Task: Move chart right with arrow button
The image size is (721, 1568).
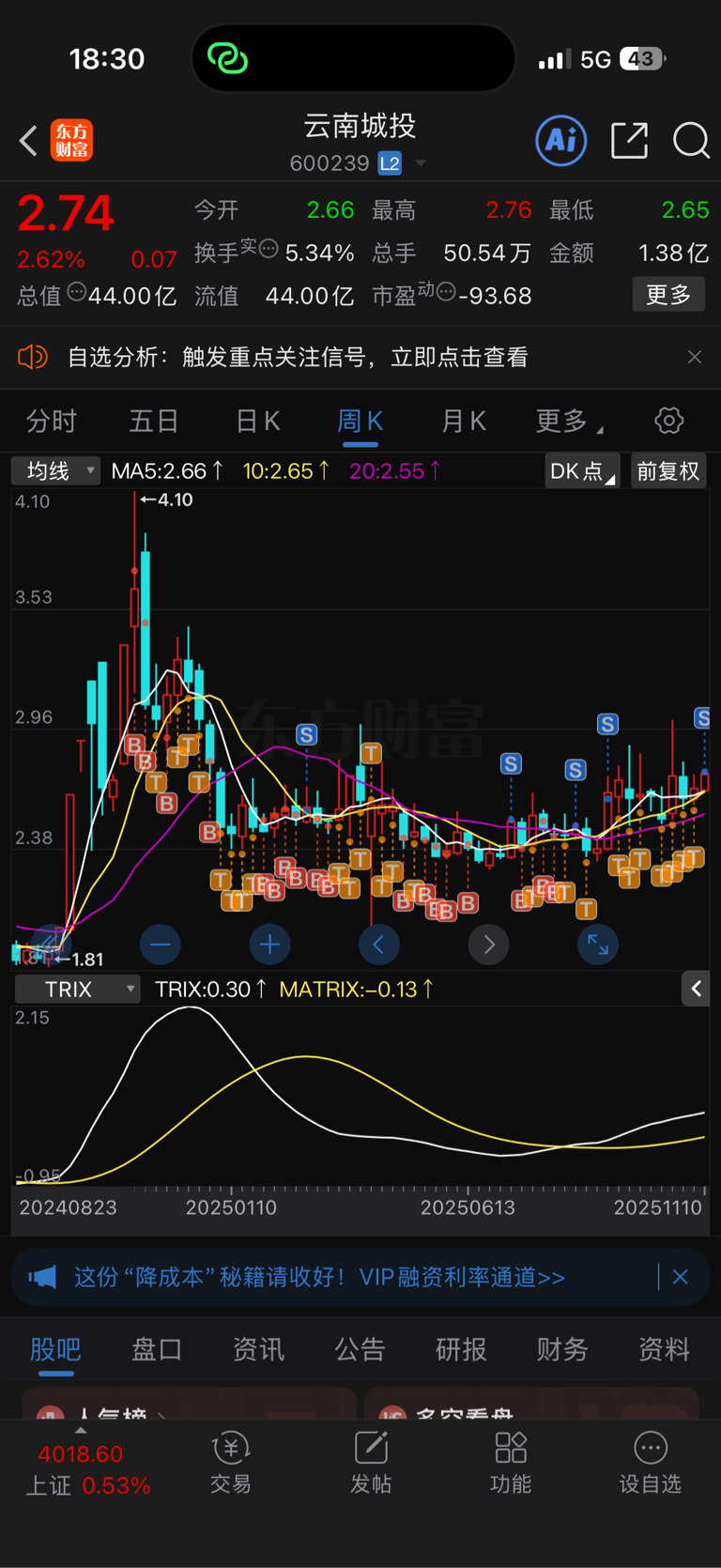Action: point(489,945)
